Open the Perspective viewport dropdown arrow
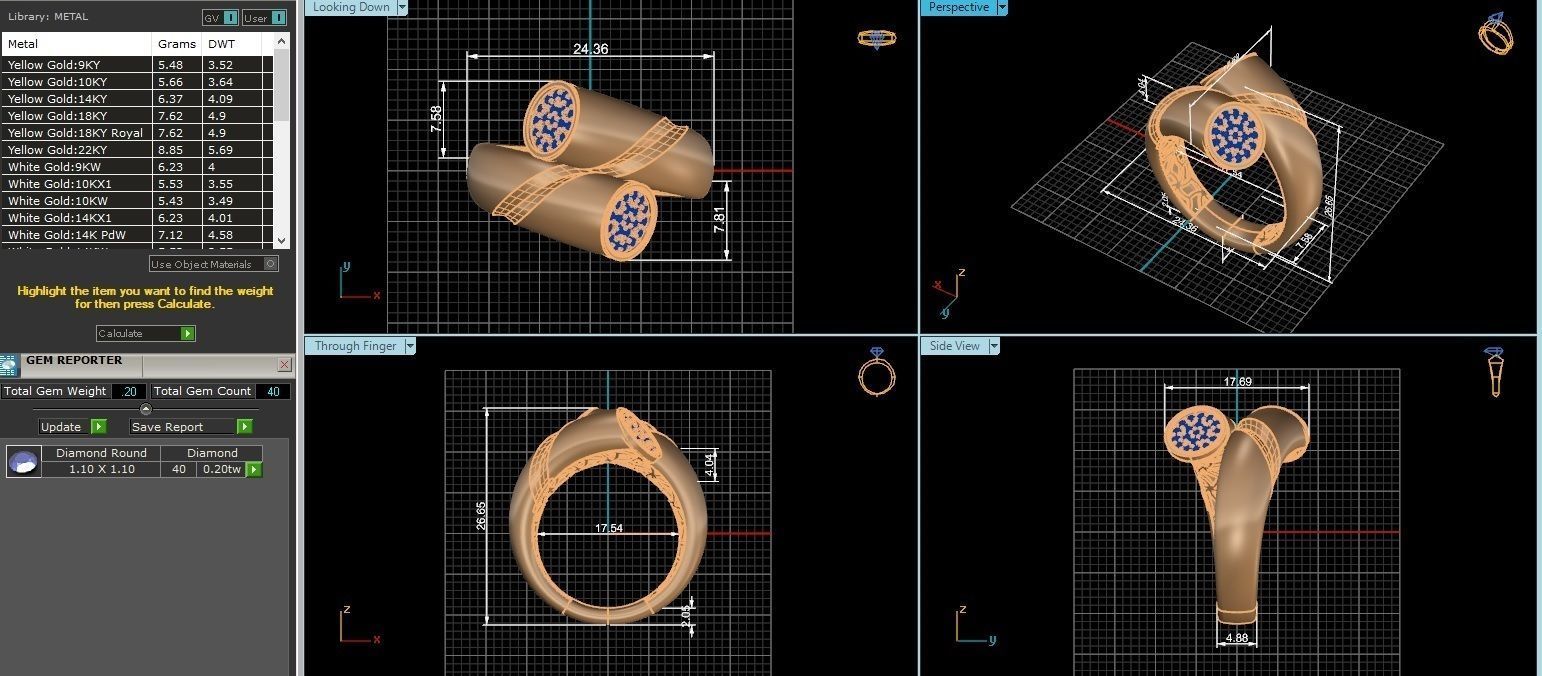Image resolution: width=1542 pixels, height=676 pixels. coord(1002,7)
